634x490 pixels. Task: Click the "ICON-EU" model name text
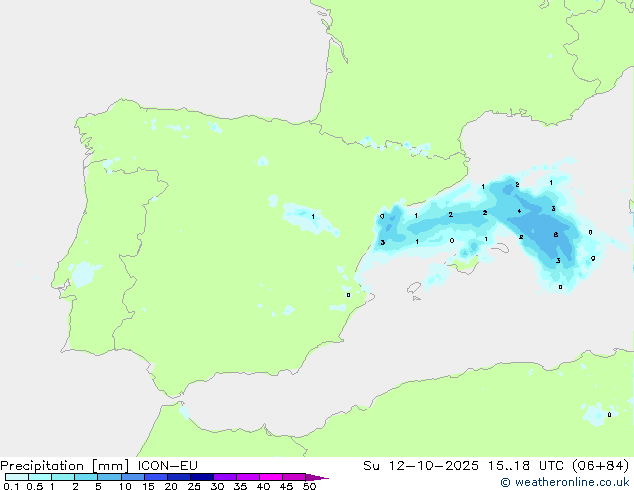167,465
